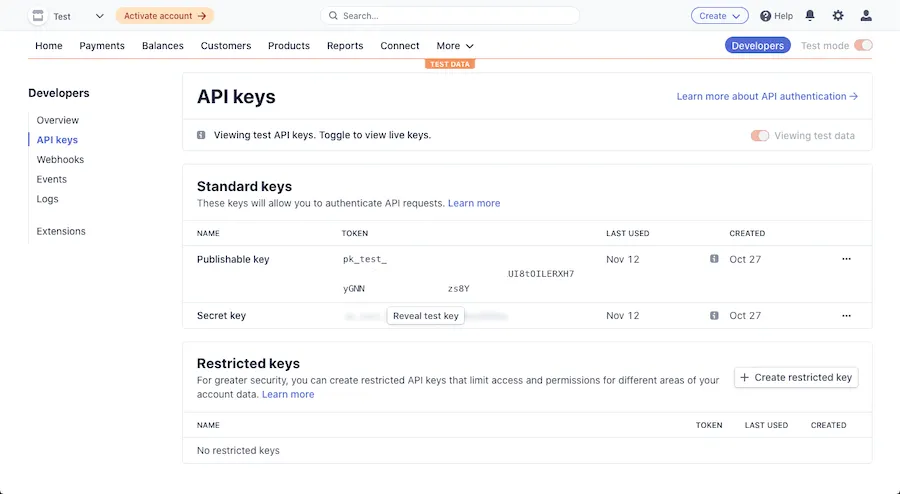Open the user profile icon
This screenshot has width=900, height=494.
866,15
